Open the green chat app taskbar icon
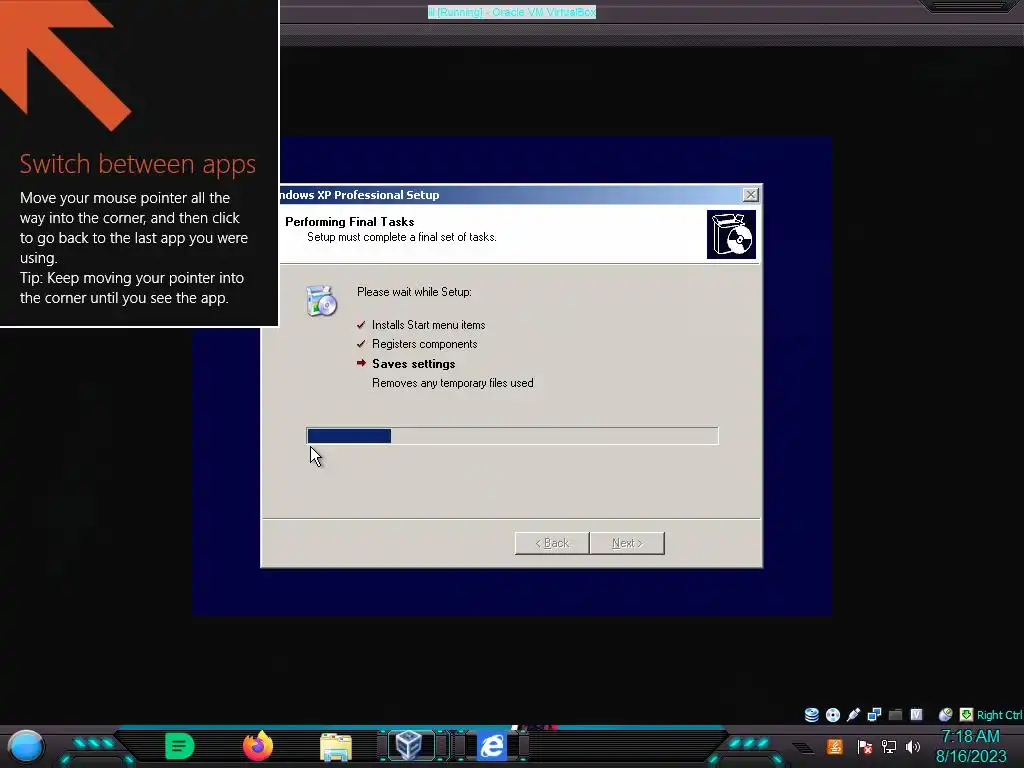The width and height of the screenshot is (1024, 768). tap(180, 746)
